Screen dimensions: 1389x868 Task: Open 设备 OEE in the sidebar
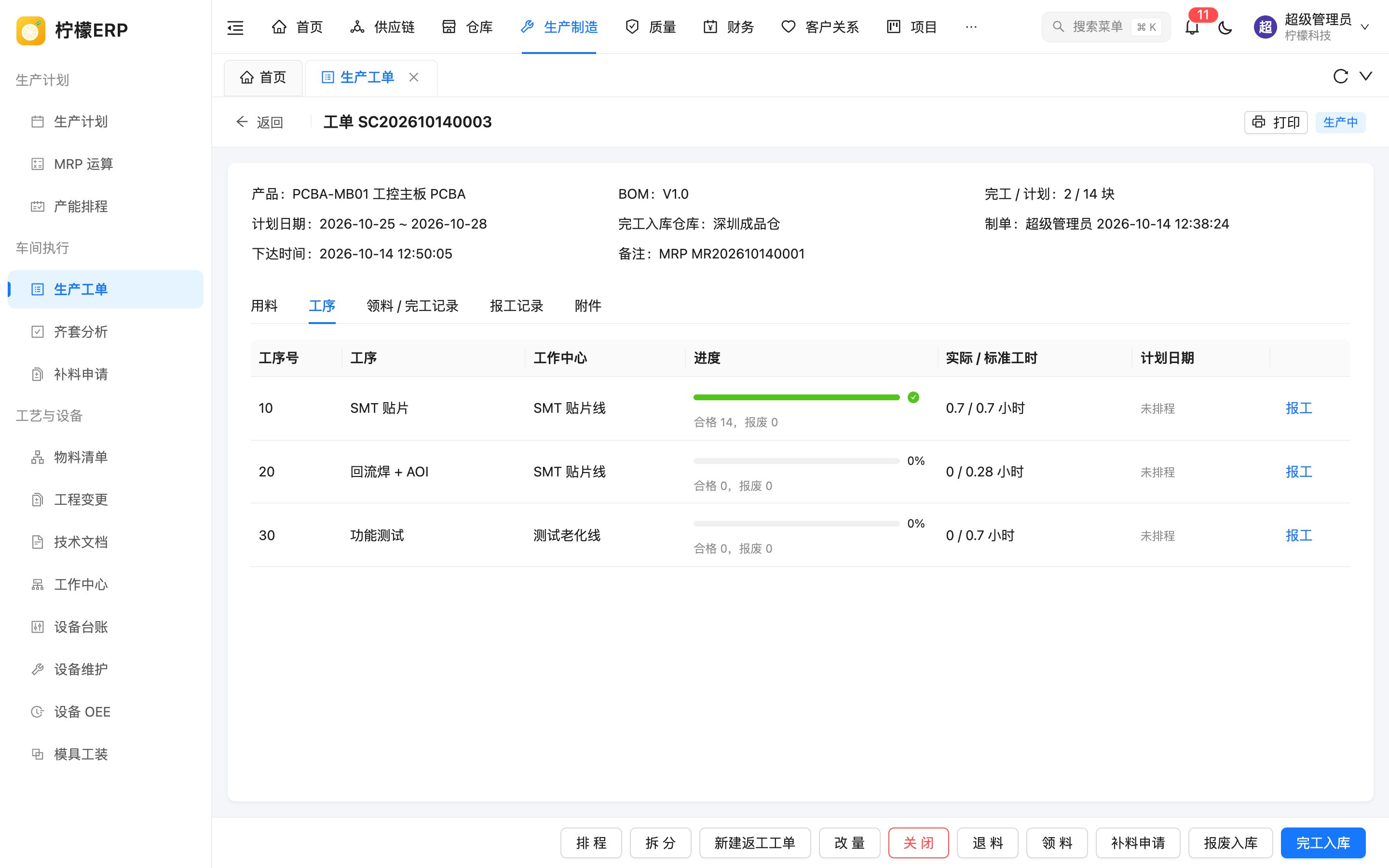click(106, 712)
